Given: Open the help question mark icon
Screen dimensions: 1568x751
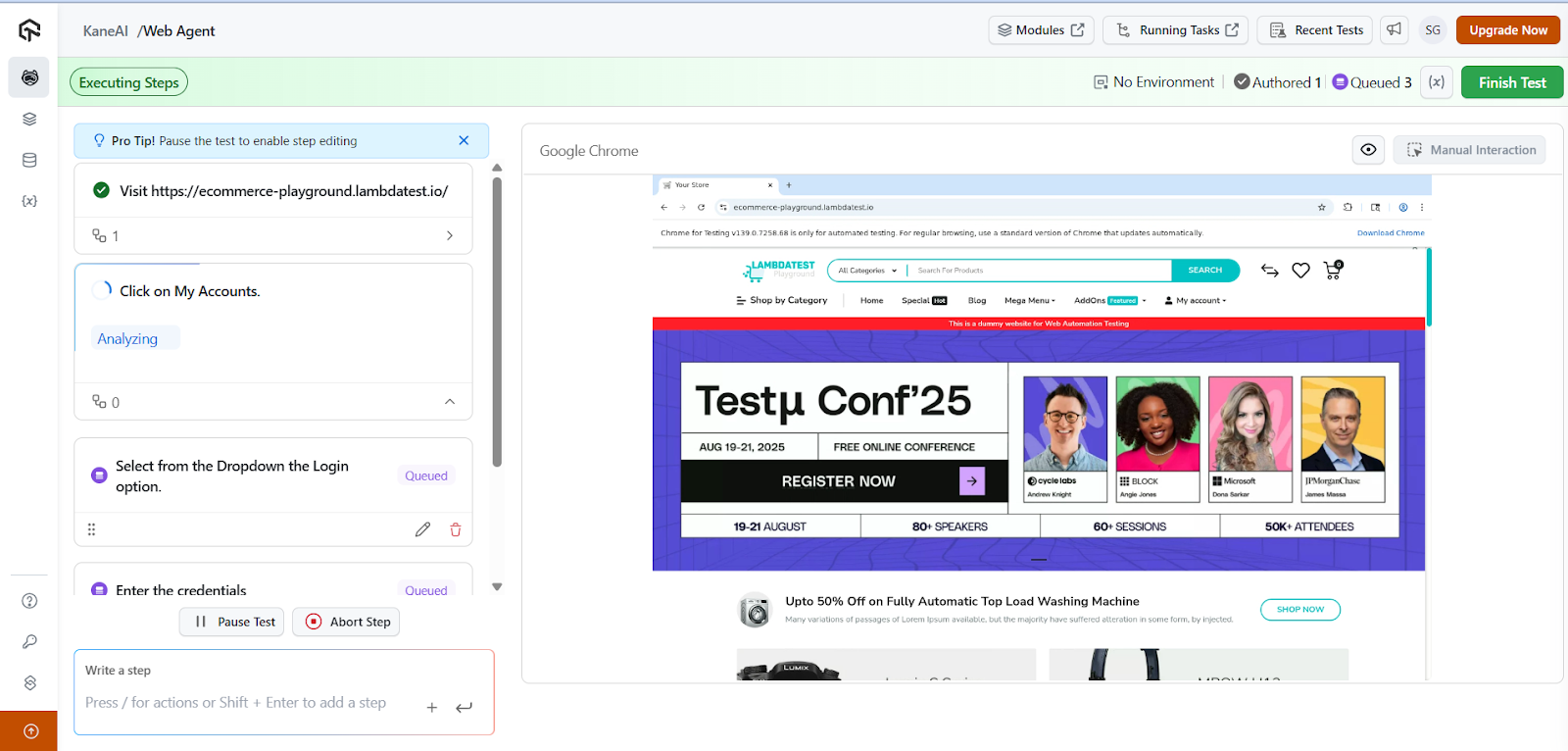Looking at the screenshot, I should tap(29, 601).
